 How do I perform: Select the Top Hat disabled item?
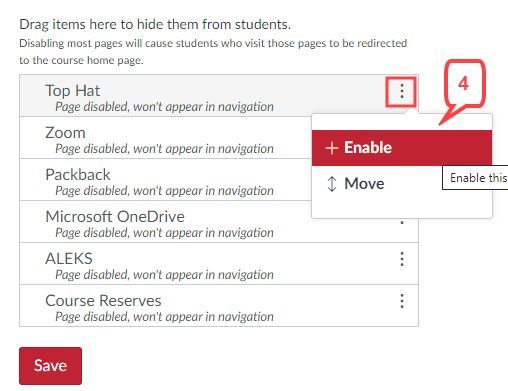219,96
